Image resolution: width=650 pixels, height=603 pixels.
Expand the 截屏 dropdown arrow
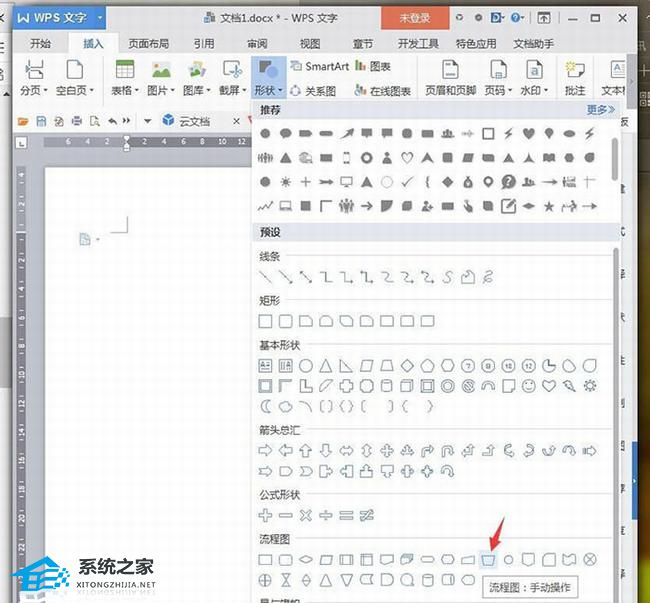tap(244, 90)
